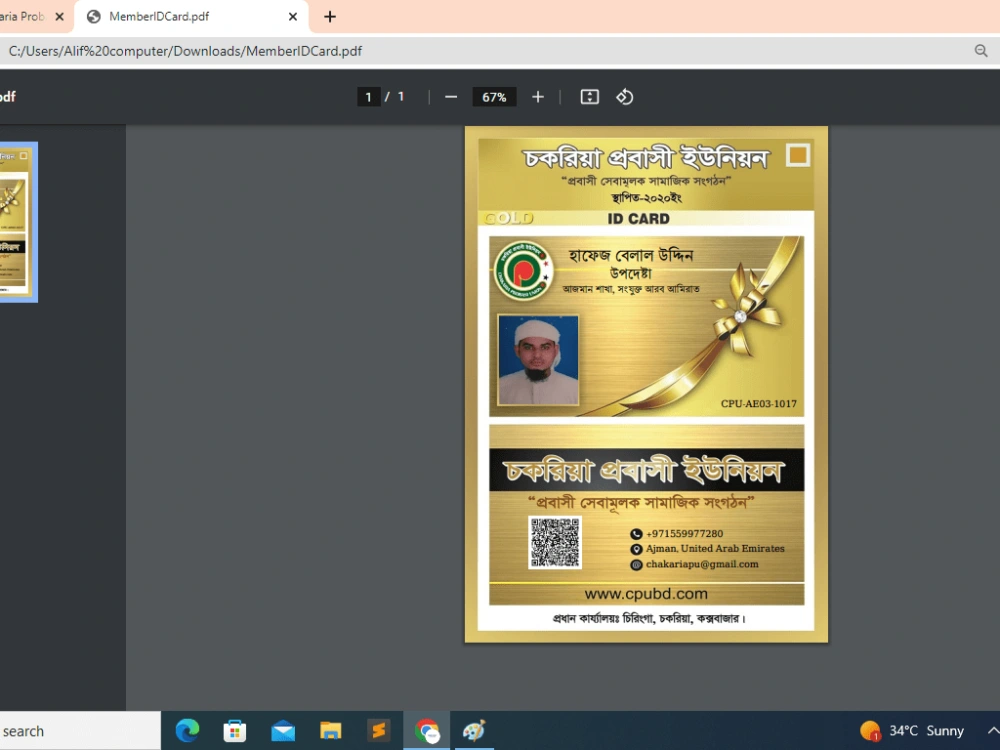Click the ID CARD heading text
Image resolution: width=1000 pixels, height=750 pixels.
(x=638, y=219)
